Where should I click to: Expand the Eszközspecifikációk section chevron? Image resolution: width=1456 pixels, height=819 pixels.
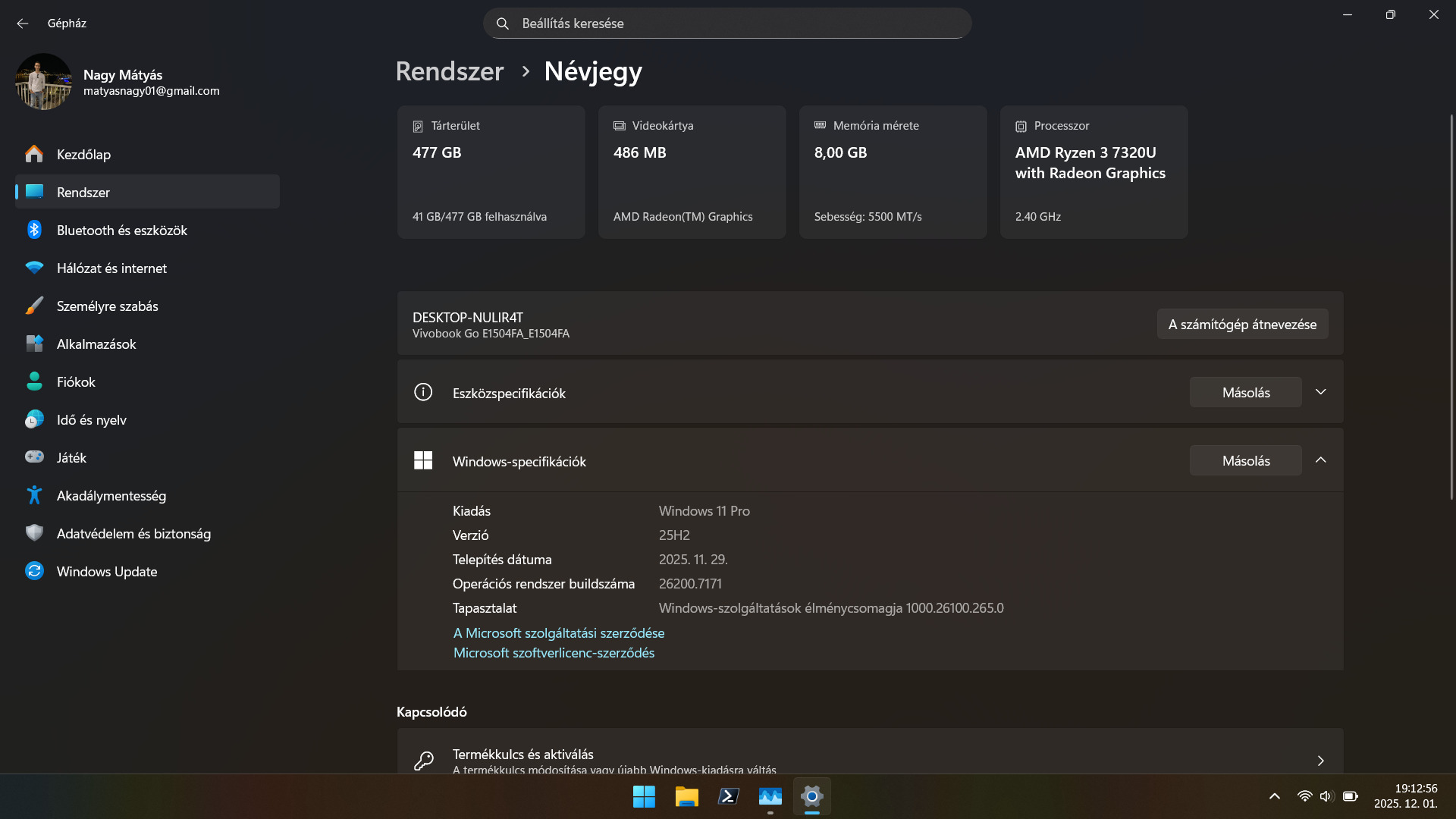(x=1320, y=392)
